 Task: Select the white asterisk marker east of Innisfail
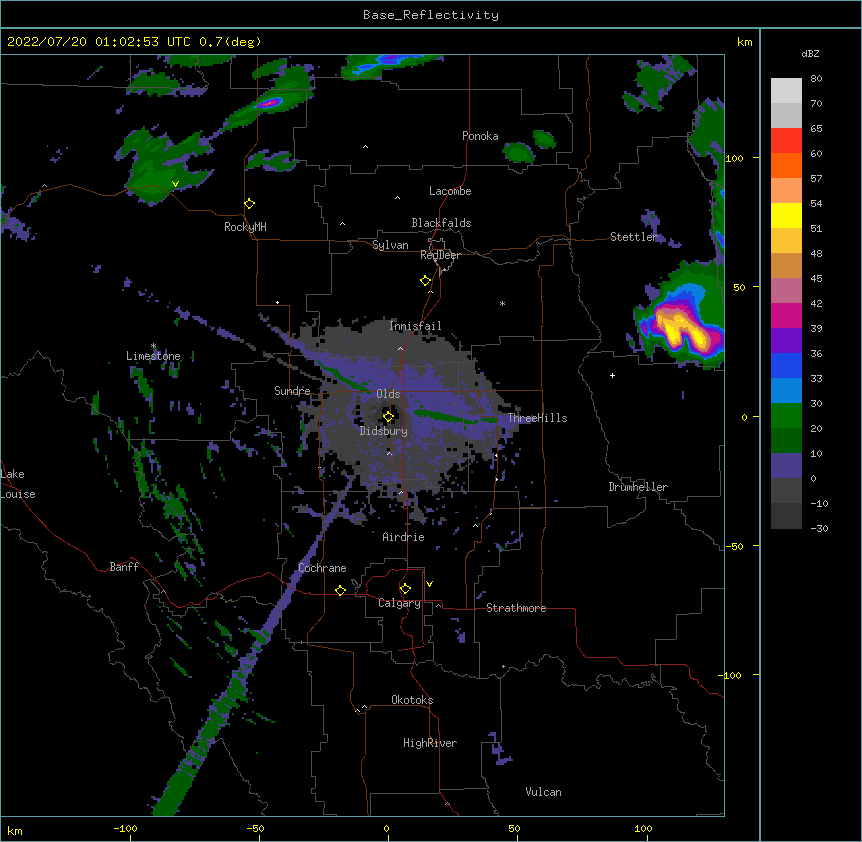[x=502, y=303]
